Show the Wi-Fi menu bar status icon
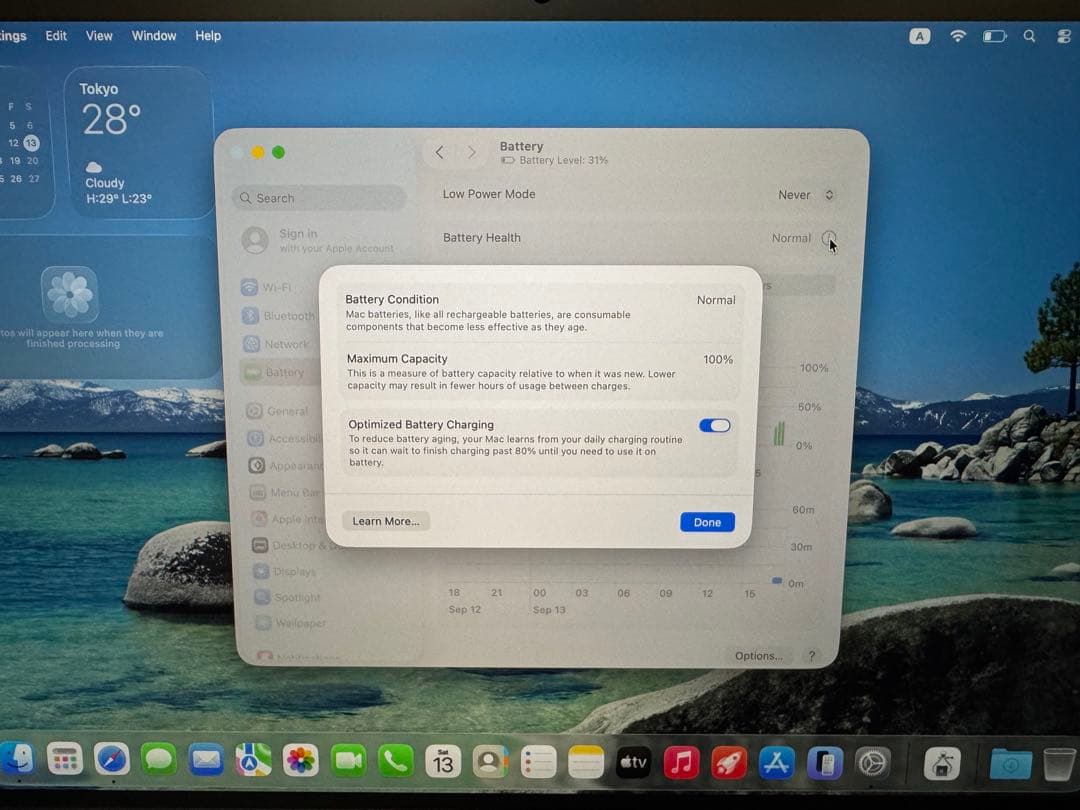This screenshot has width=1080, height=810. tap(958, 36)
